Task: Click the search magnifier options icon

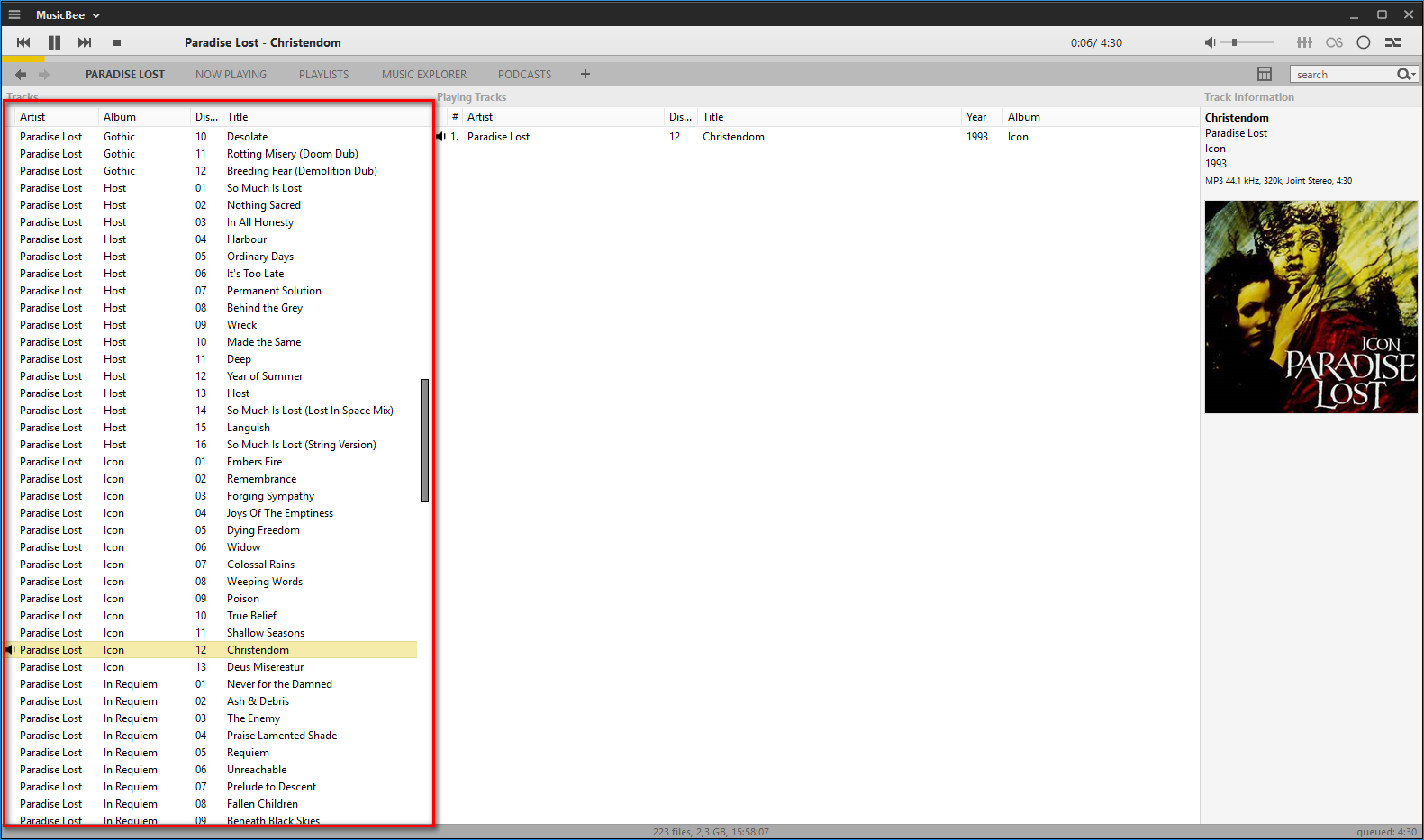Action: pyautogui.click(x=1406, y=74)
